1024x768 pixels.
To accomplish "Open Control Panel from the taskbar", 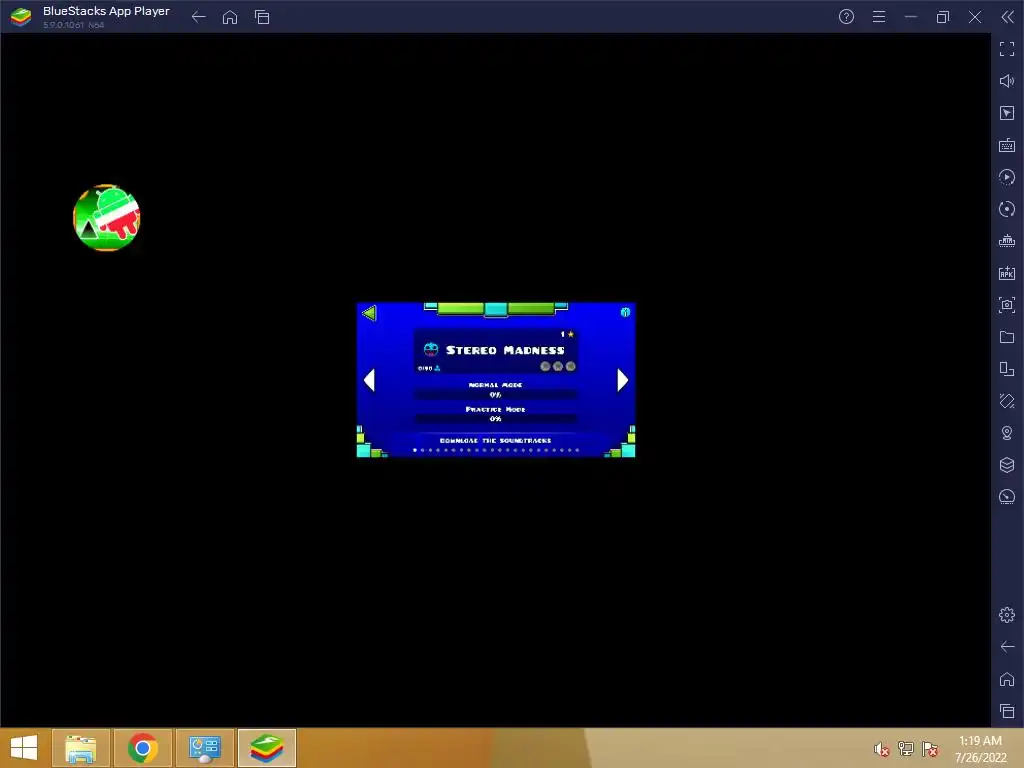I will (205, 748).
